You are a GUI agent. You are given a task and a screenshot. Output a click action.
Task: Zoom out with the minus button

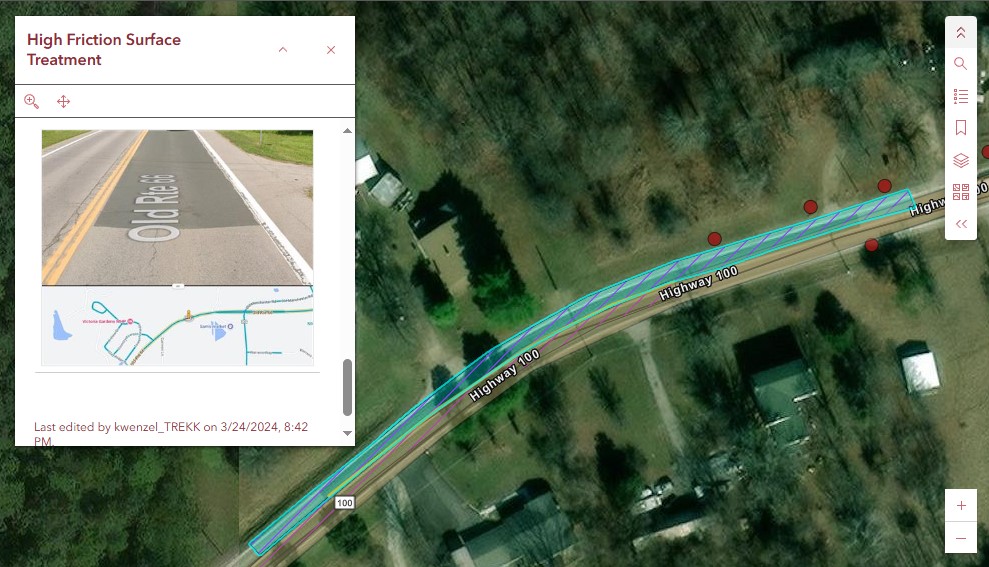(961, 538)
